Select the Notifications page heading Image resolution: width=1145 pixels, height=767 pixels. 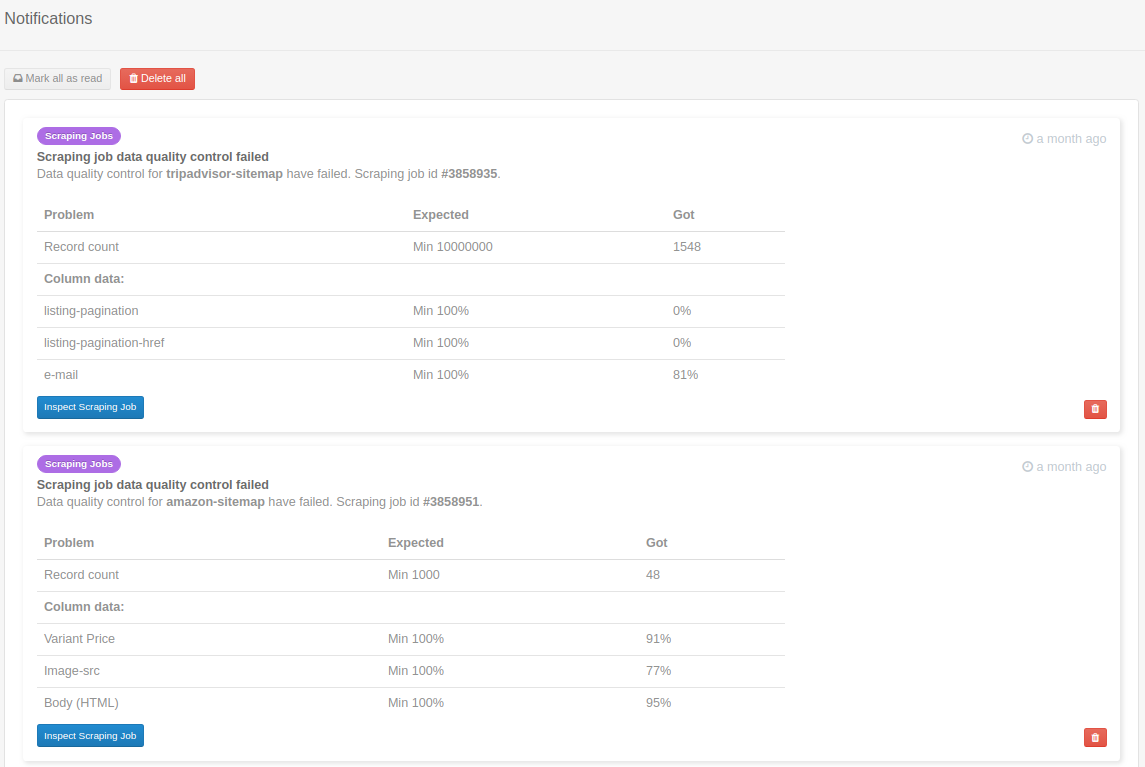pos(48,18)
